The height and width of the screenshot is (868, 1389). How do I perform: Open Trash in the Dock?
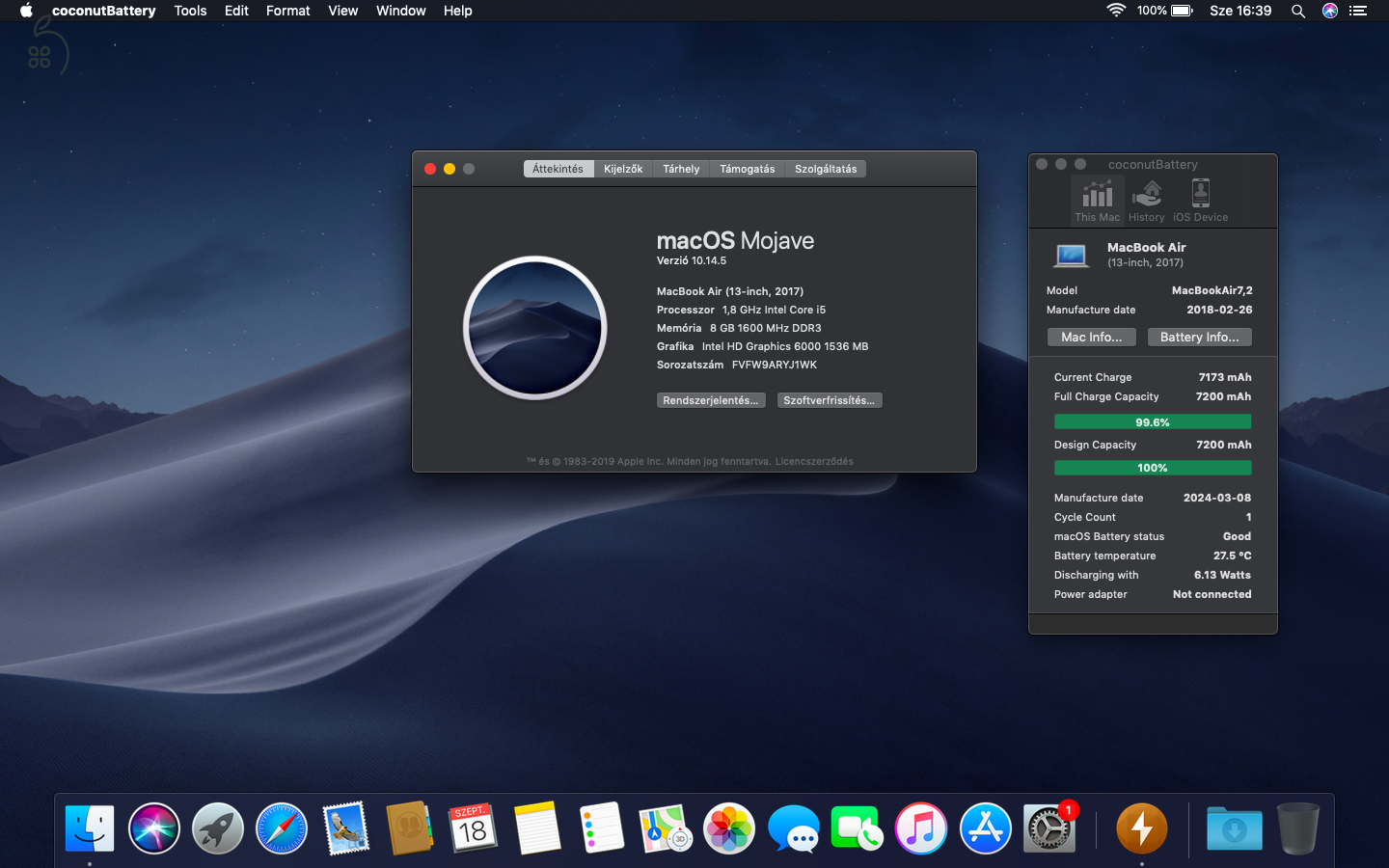pyautogui.click(x=1298, y=828)
